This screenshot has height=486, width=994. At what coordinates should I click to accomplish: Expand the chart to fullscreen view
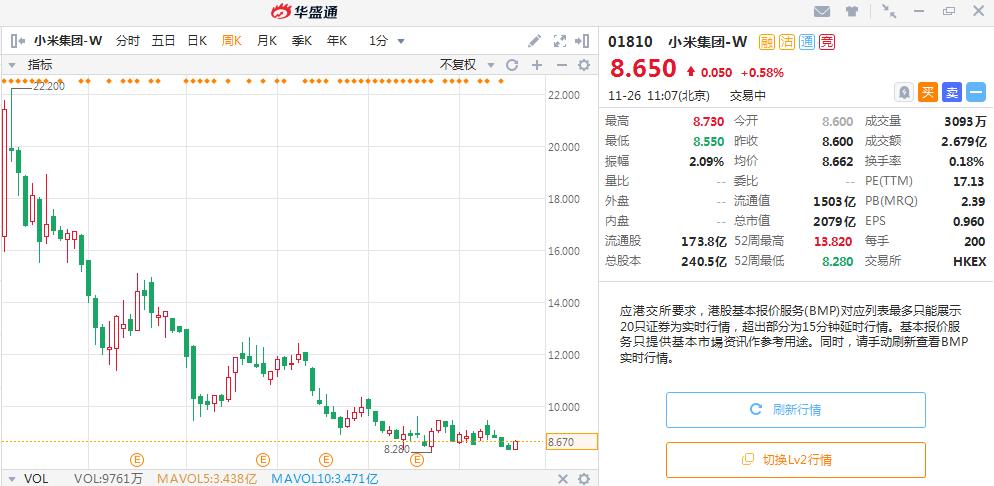pyautogui.click(x=559, y=41)
